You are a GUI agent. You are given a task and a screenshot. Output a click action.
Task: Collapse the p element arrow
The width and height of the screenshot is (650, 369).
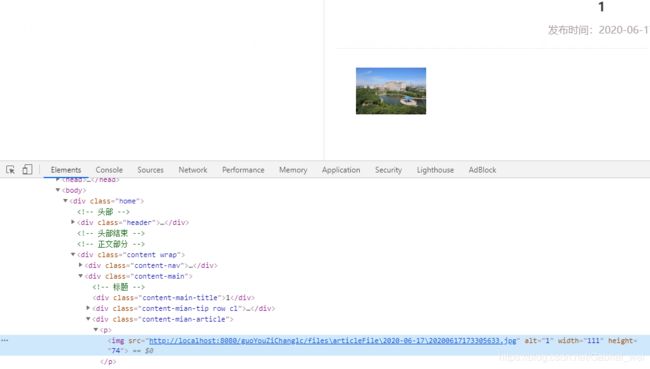point(96,330)
